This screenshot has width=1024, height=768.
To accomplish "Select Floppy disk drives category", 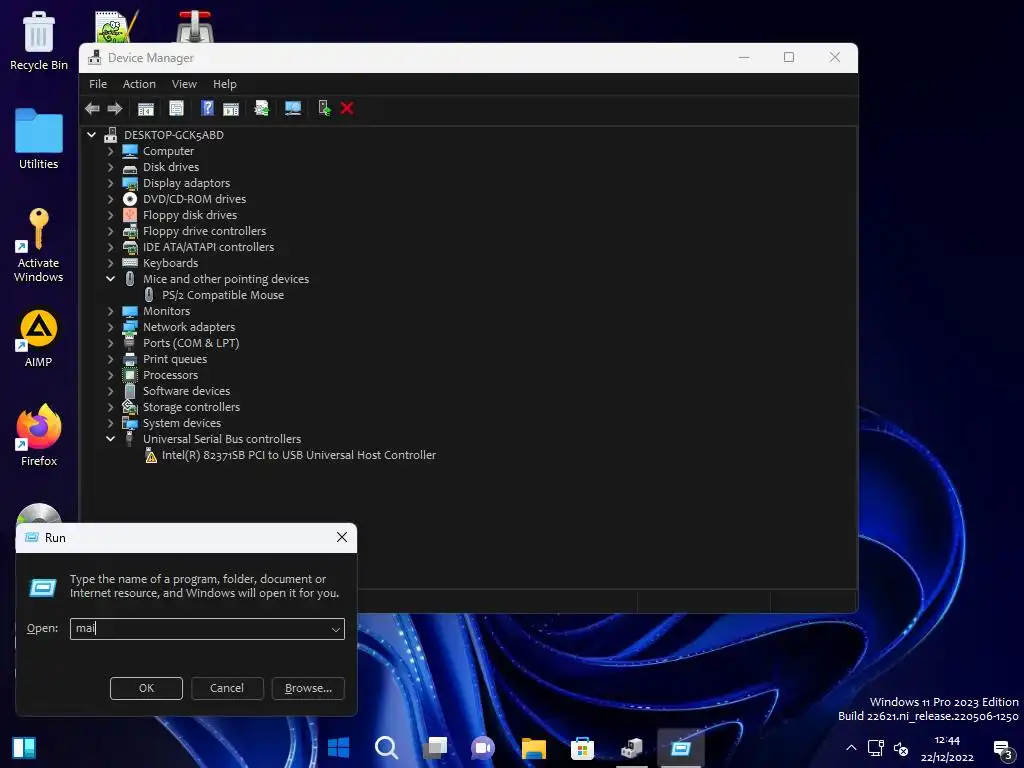I will pyautogui.click(x=189, y=215).
